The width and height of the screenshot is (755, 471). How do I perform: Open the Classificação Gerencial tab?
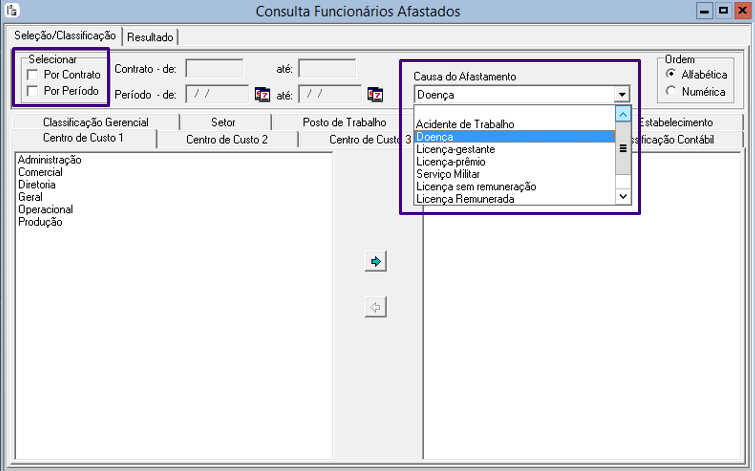click(x=95, y=122)
